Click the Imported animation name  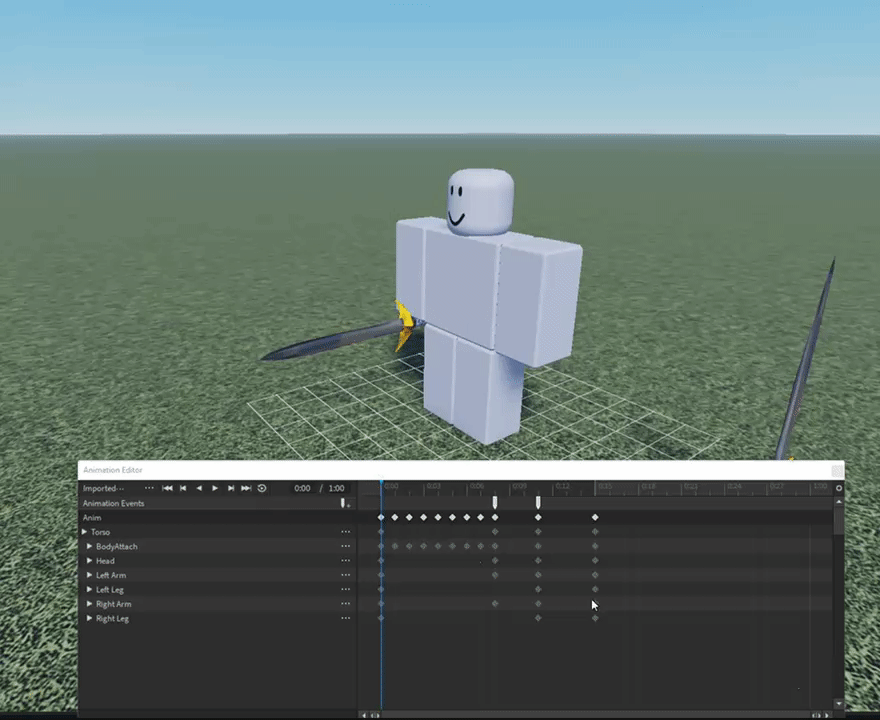pos(103,488)
